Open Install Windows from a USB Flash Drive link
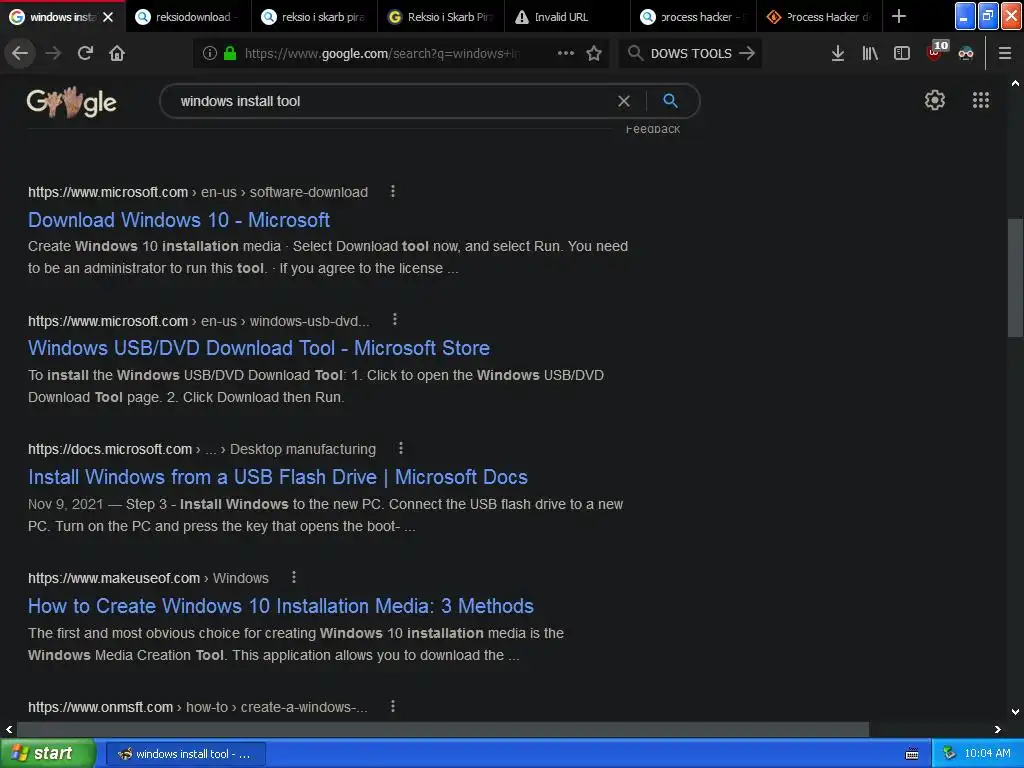 coord(278,477)
